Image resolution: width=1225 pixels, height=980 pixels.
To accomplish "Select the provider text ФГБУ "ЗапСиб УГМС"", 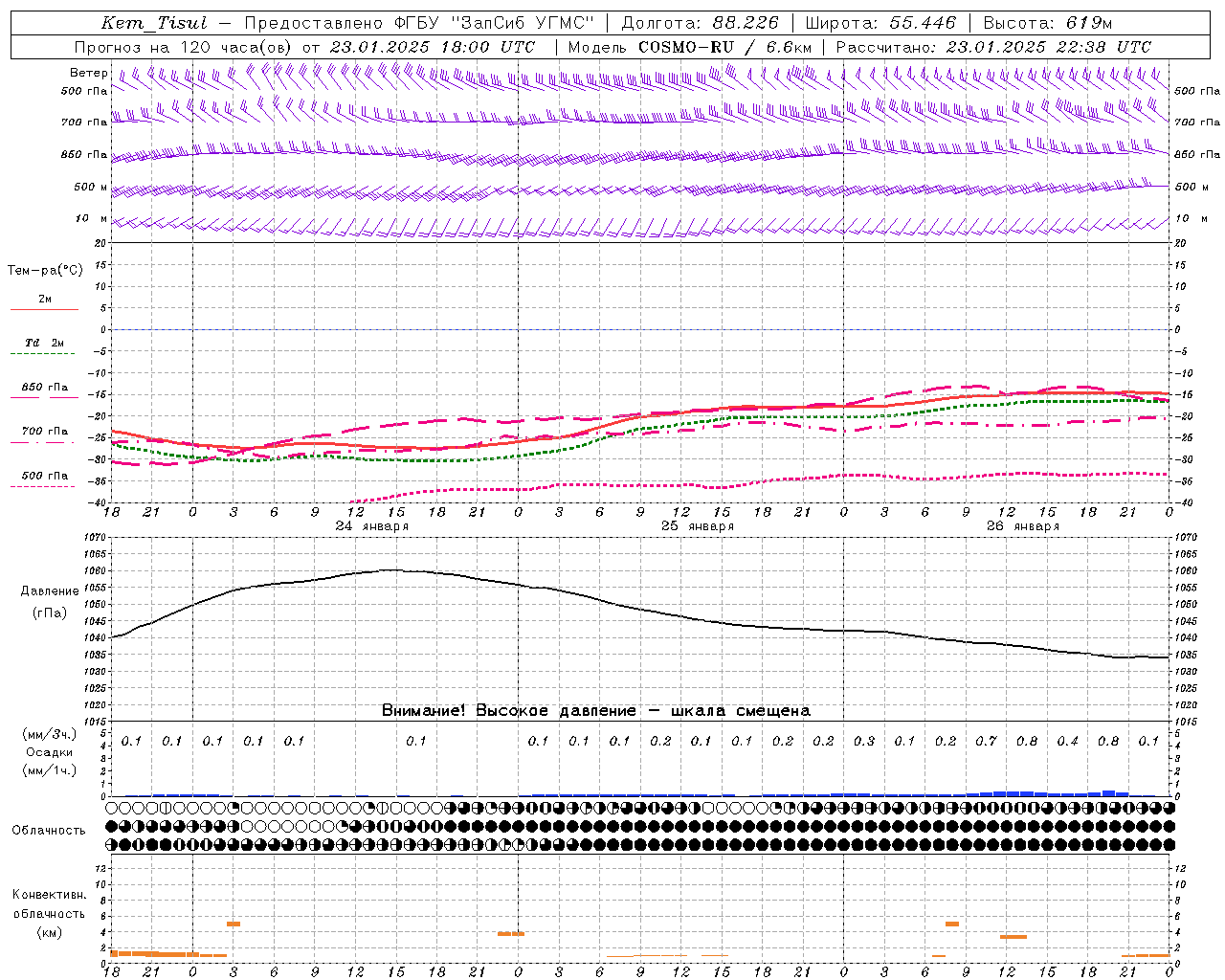I will 496,23.
